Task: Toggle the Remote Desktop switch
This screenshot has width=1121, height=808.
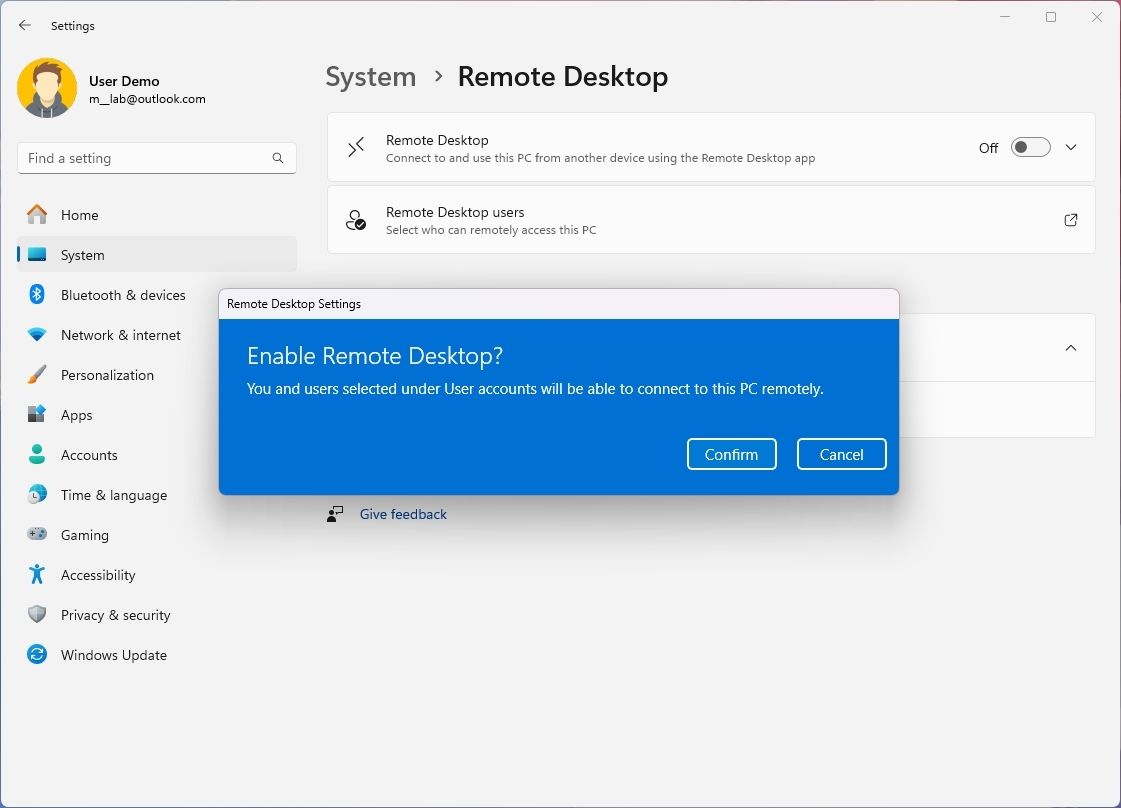Action: pyautogui.click(x=1030, y=147)
